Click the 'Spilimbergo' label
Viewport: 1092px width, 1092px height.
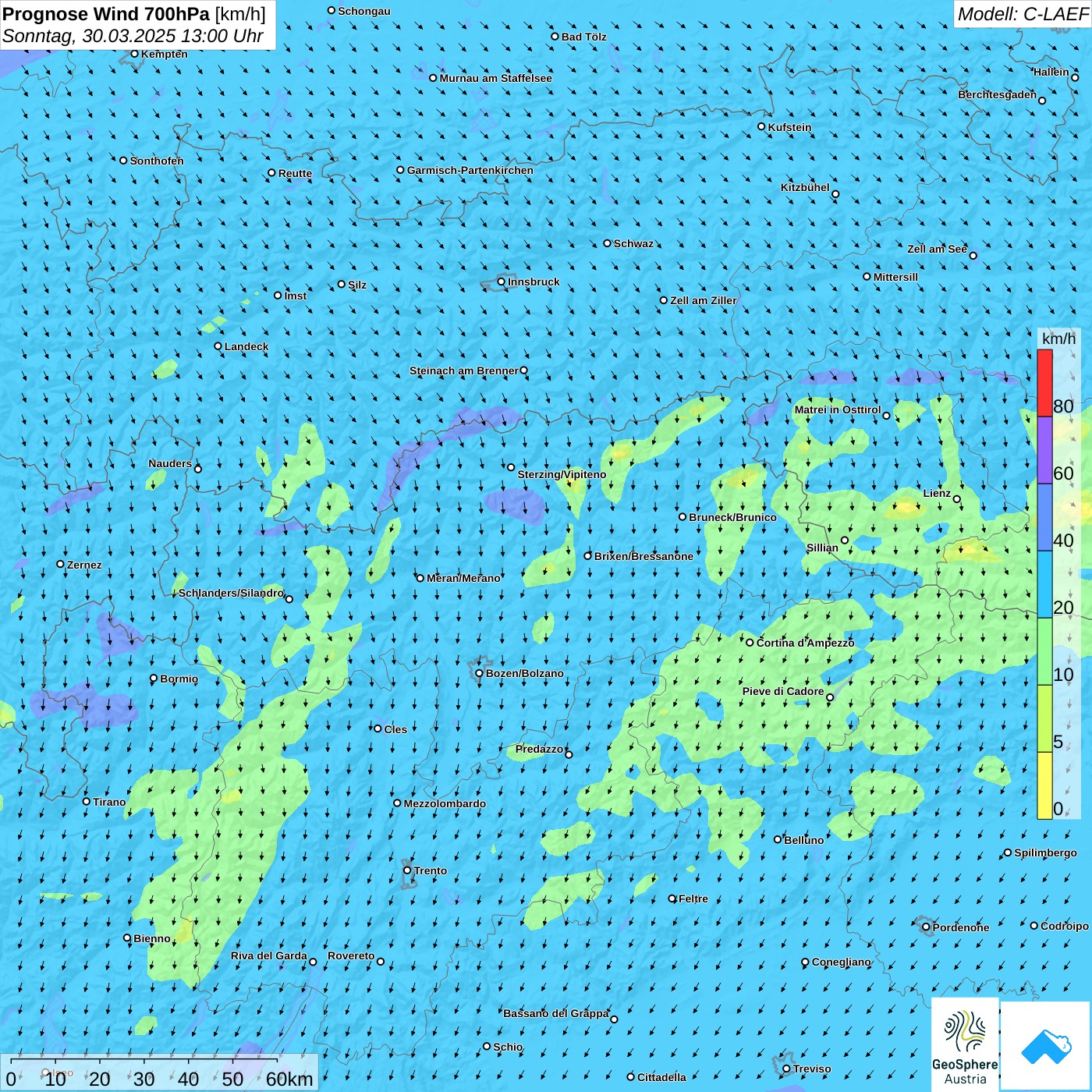pyautogui.click(x=1046, y=853)
